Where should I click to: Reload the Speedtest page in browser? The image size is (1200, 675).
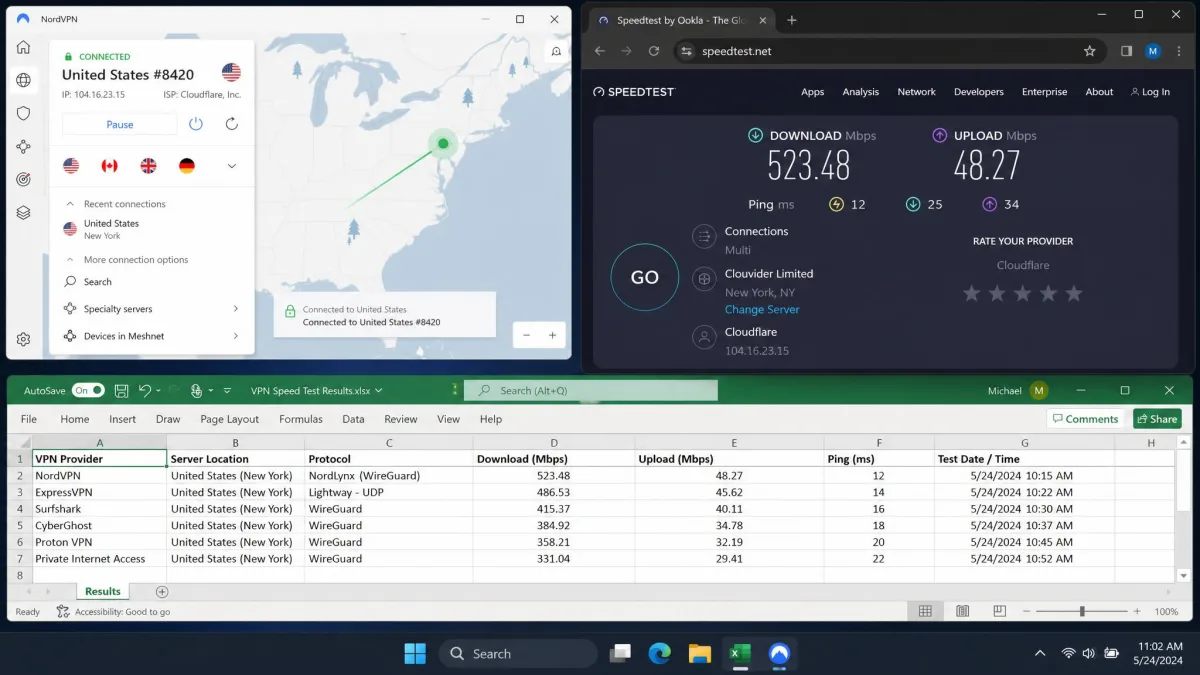654,51
